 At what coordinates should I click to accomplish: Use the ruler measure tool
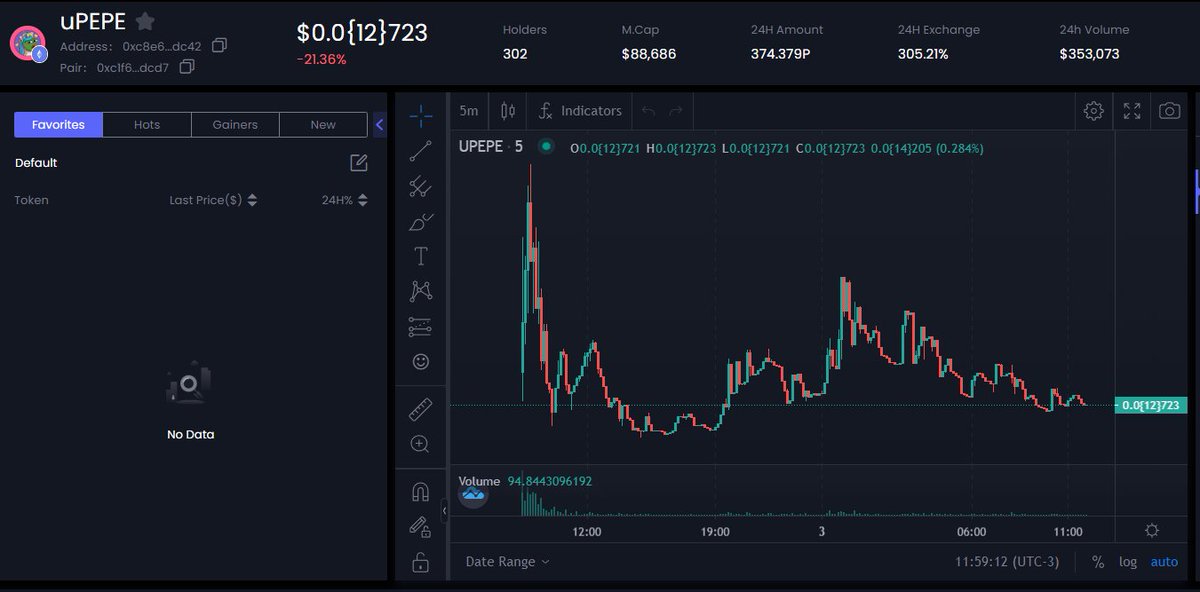click(420, 408)
